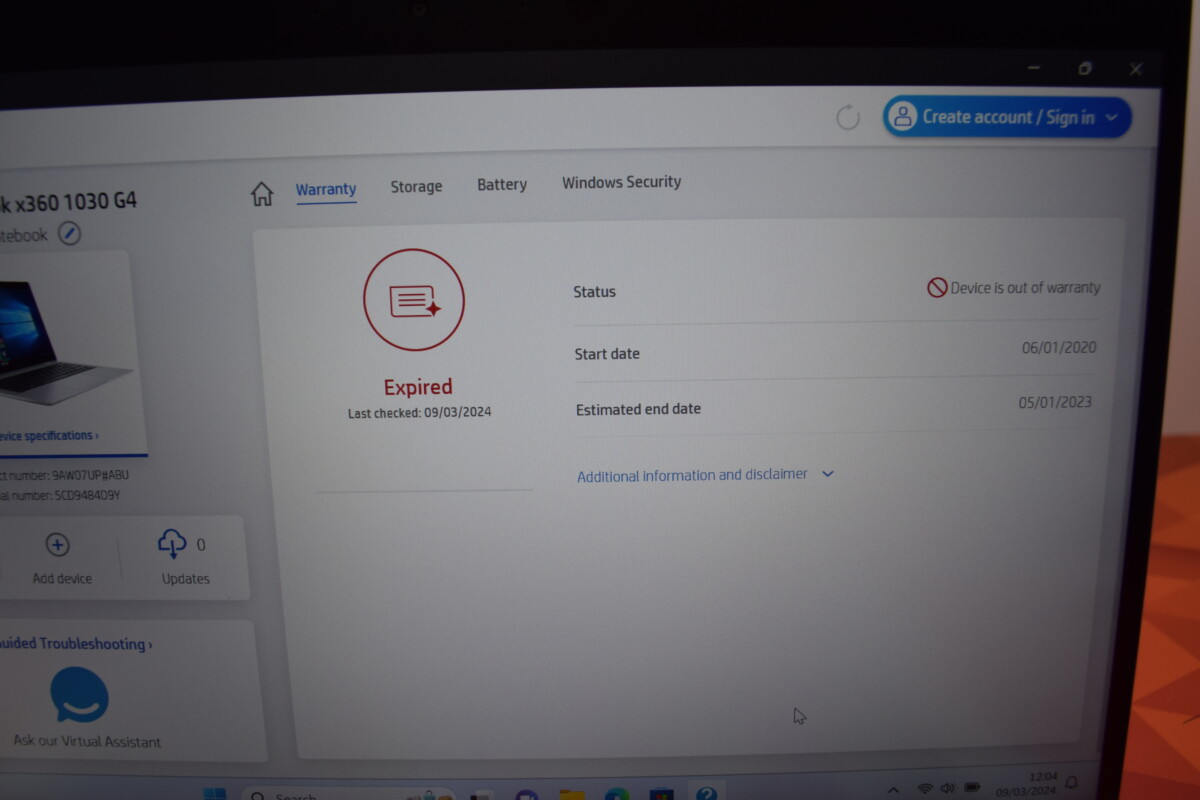Click the 'Status' row label
The image size is (1200, 800).
pyautogui.click(x=594, y=292)
